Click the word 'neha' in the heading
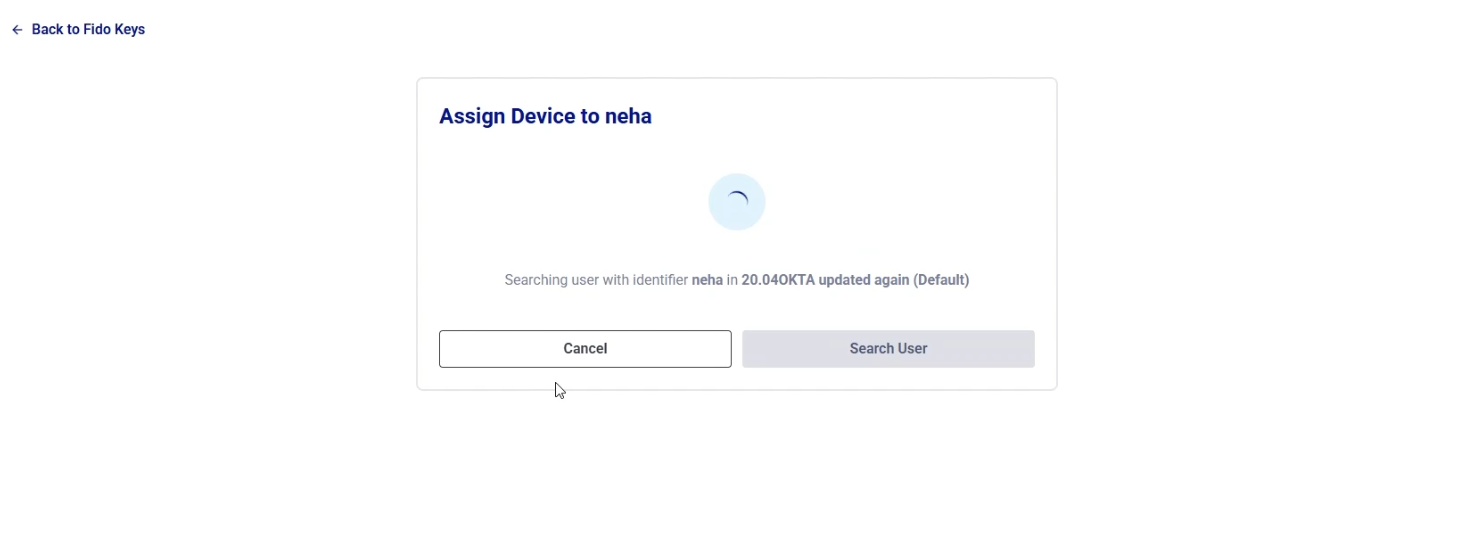1481x558 pixels. tap(628, 116)
